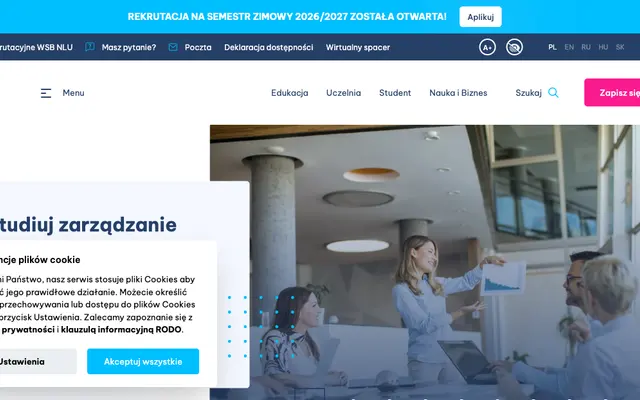Click the Aplikuj button in the top banner
The height and width of the screenshot is (400, 640).
pyautogui.click(x=480, y=17)
